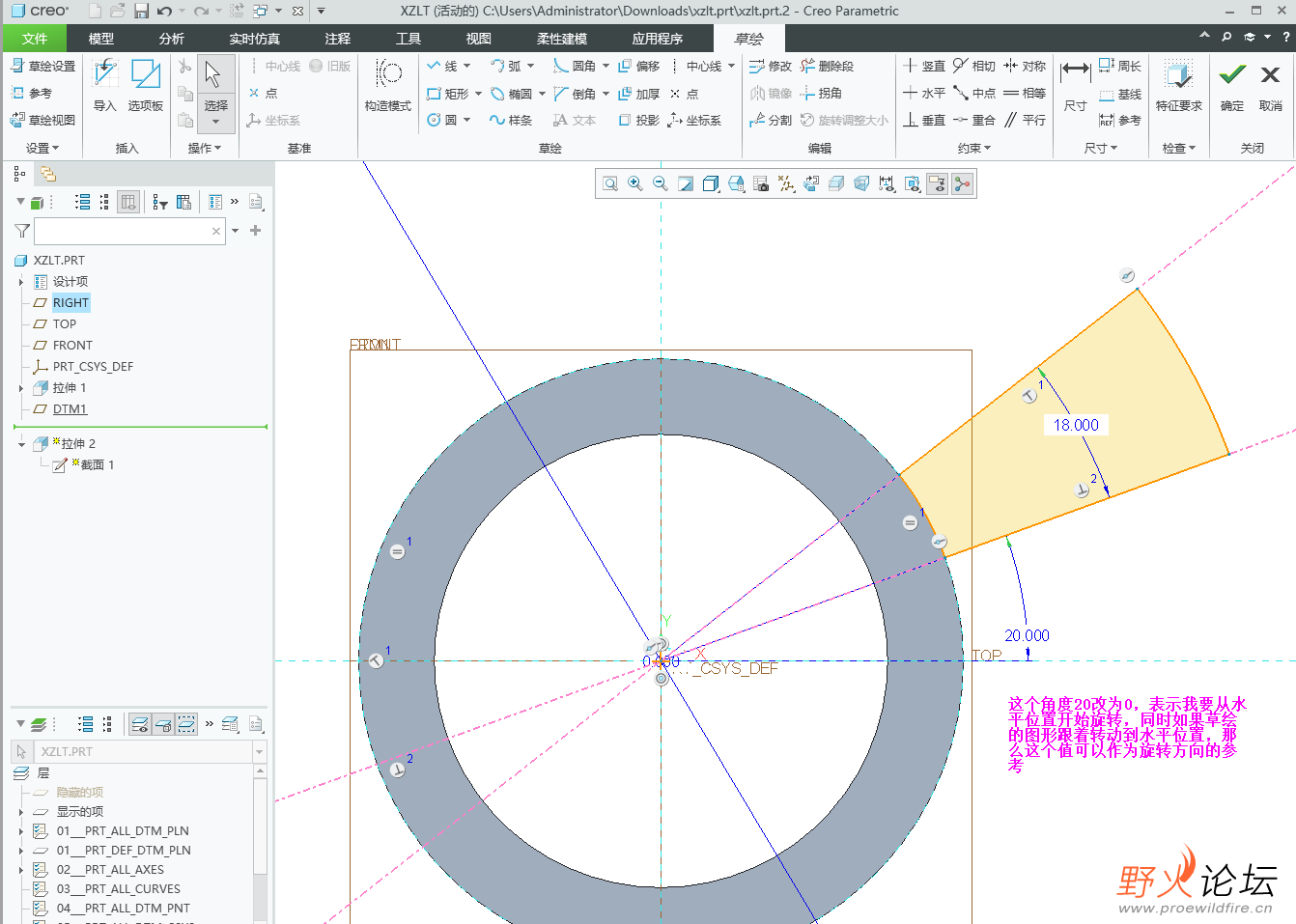Open the 检查 inspect group dropdown
The image size is (1296, 924).
1179,148
